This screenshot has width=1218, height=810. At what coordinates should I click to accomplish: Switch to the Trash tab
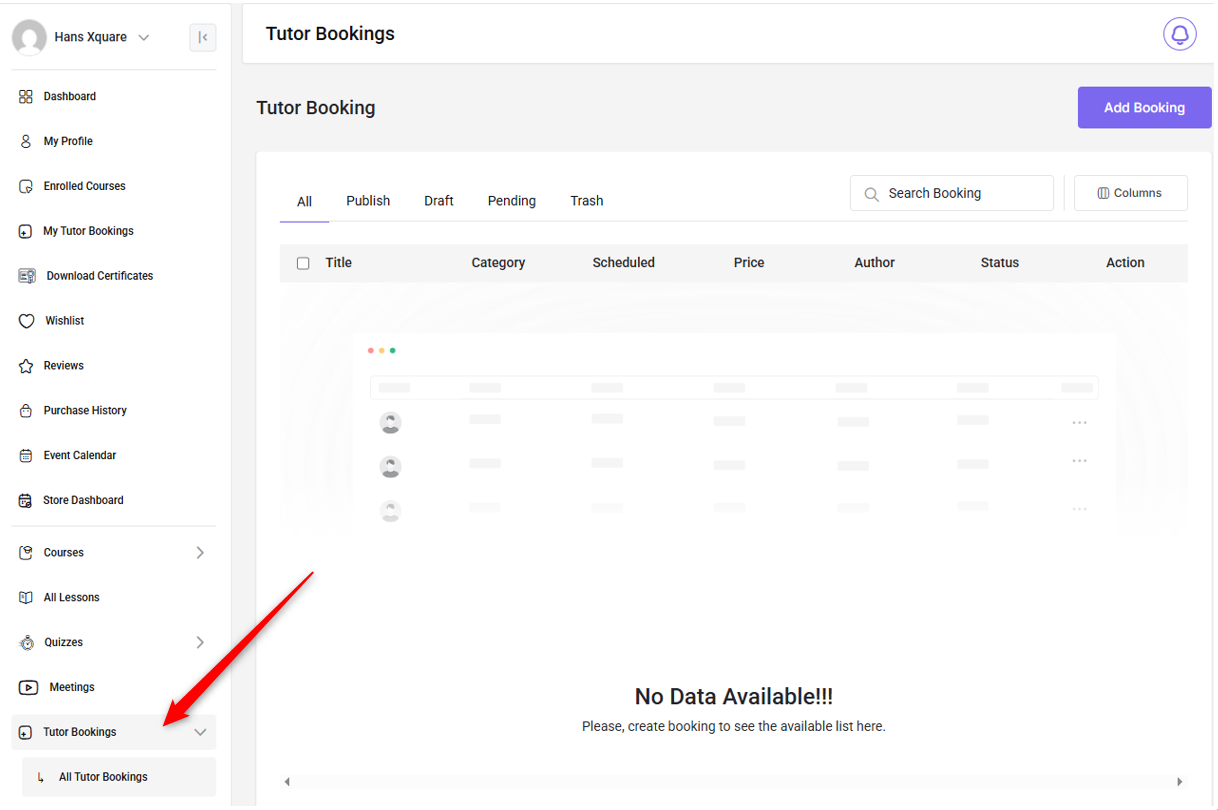pyautogui.click(x=587, y=201)
